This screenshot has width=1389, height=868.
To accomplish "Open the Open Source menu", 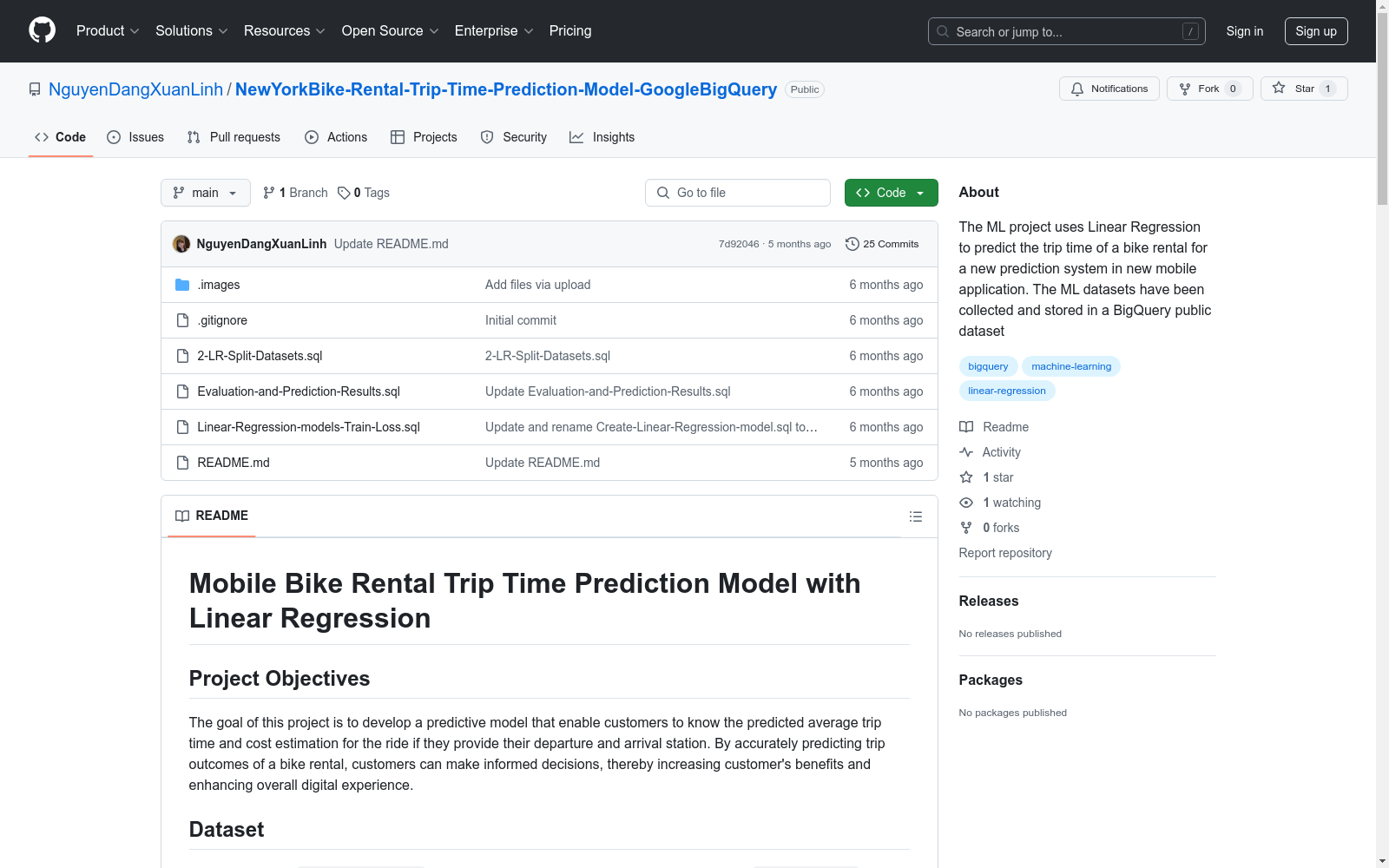I will 390,30.
